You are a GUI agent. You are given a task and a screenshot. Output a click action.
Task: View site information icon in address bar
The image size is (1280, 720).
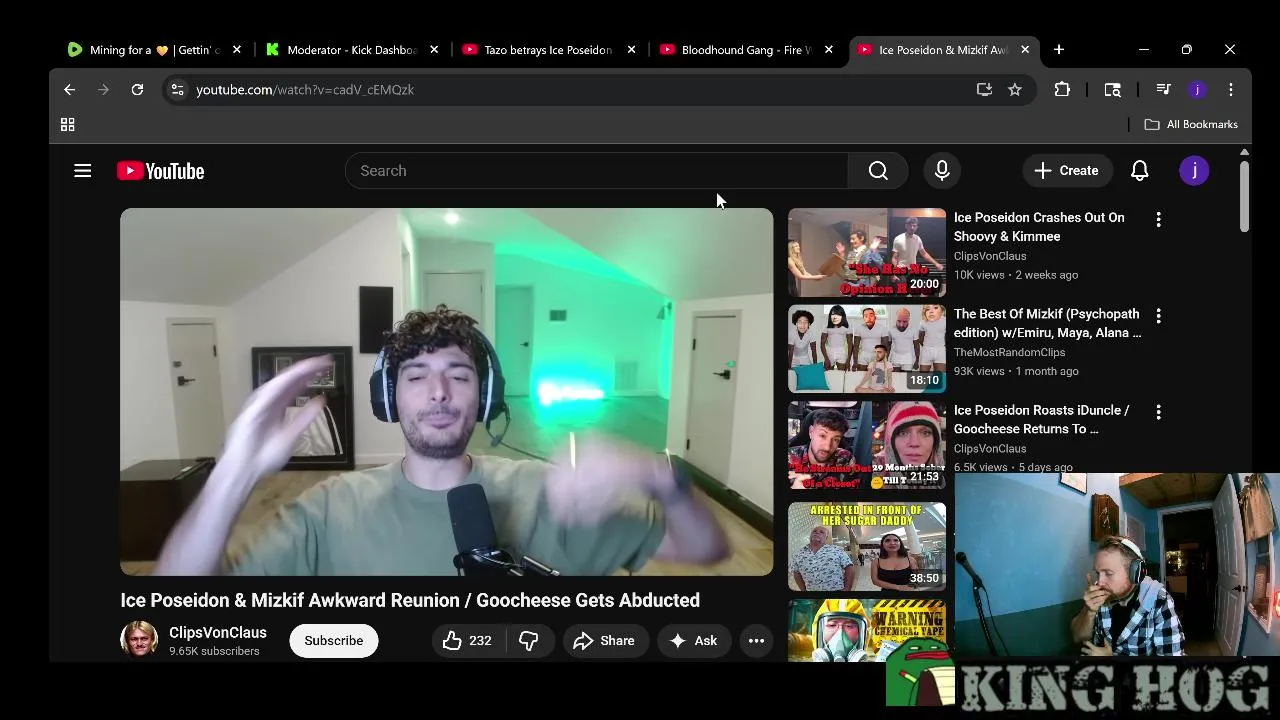pos(177,90)
